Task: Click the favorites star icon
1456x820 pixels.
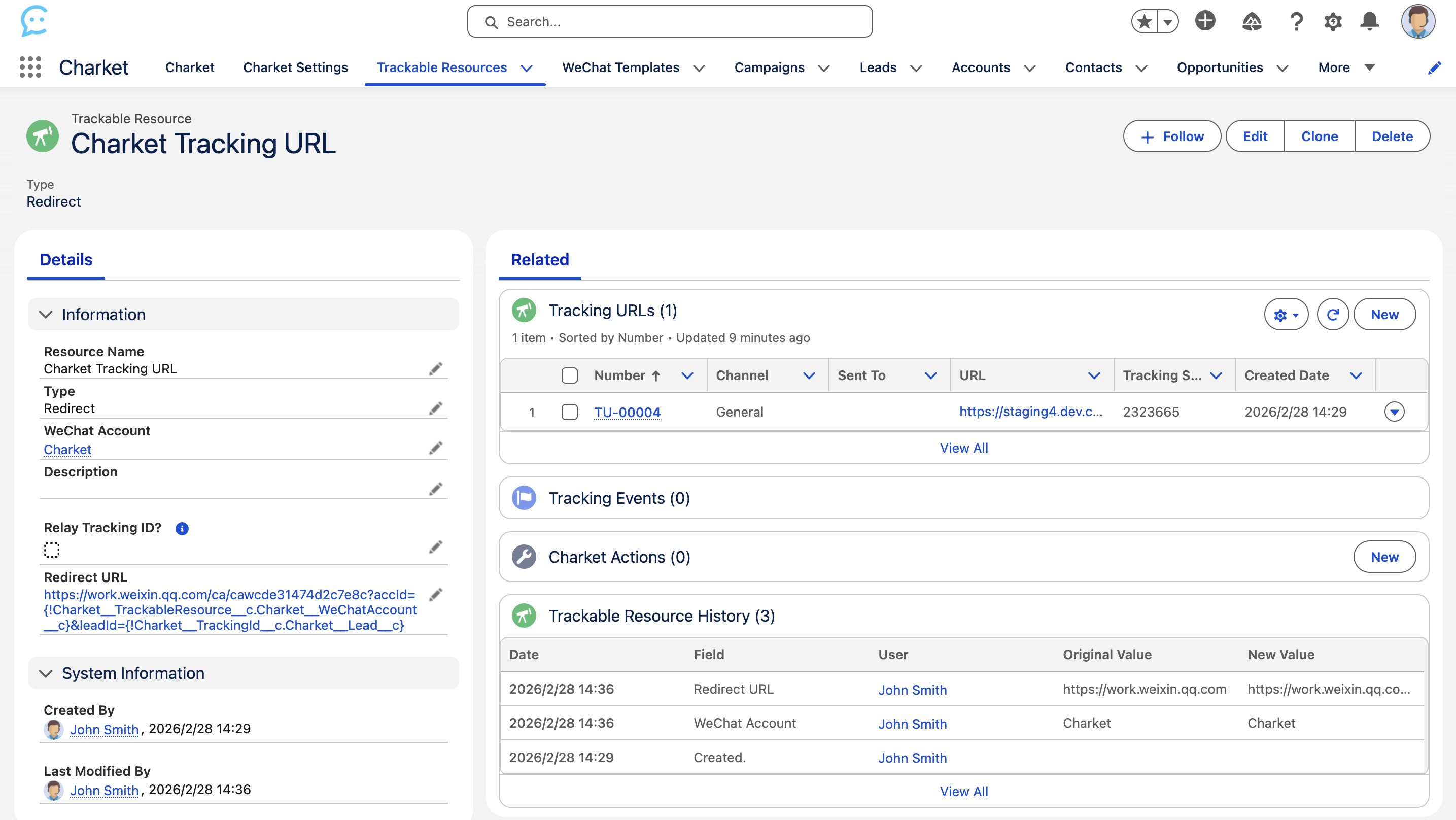Action: 1144,22
